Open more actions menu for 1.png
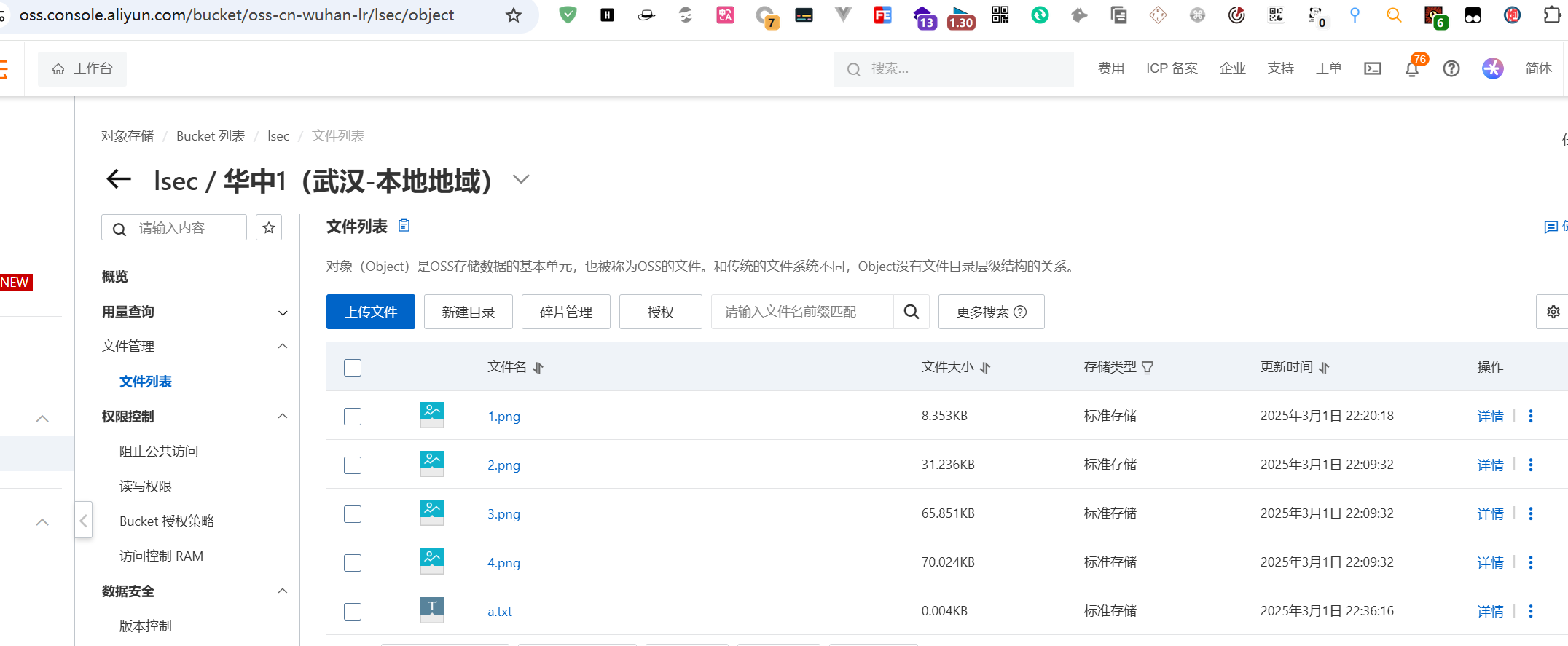Image resolution: width=1568 pixels, height=646 pixels. [x=1530, y=416]
